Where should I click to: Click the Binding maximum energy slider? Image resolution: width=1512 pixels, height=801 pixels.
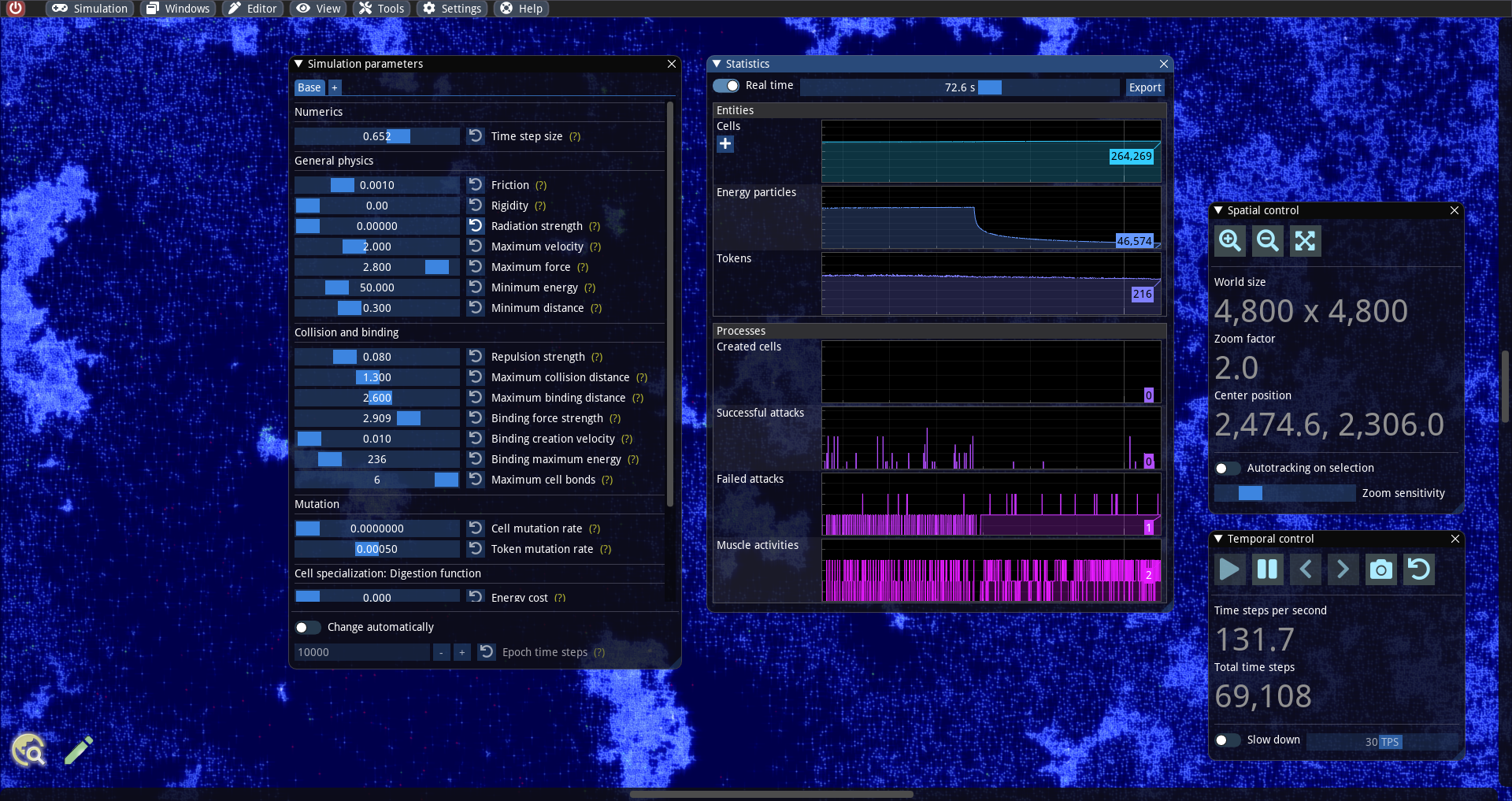click(377, 459)
